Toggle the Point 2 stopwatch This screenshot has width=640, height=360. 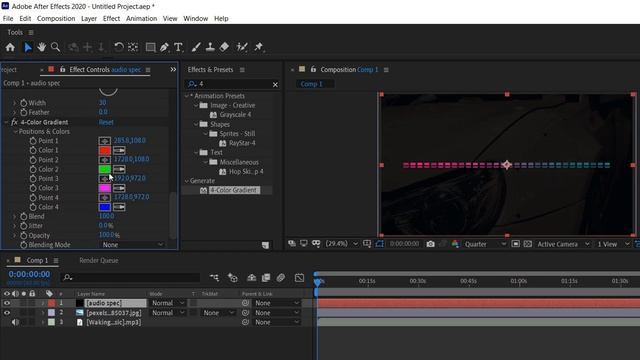[x=33, y=160]
